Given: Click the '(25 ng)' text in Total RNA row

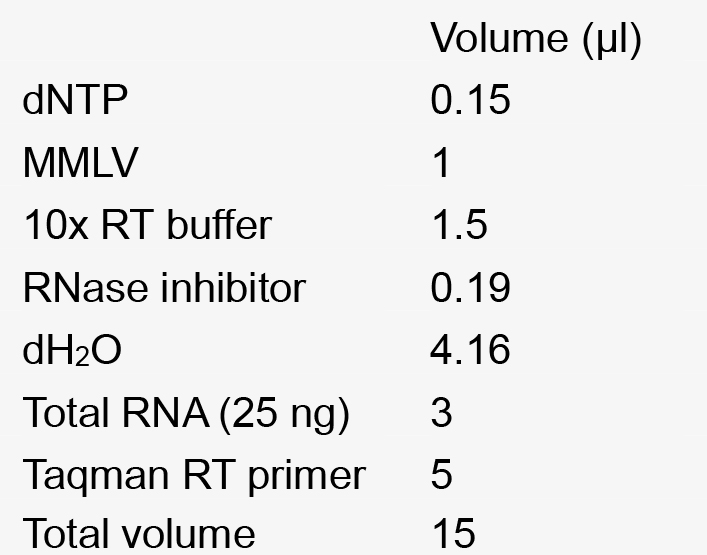Looking at the screenshot, I should 284,415.
